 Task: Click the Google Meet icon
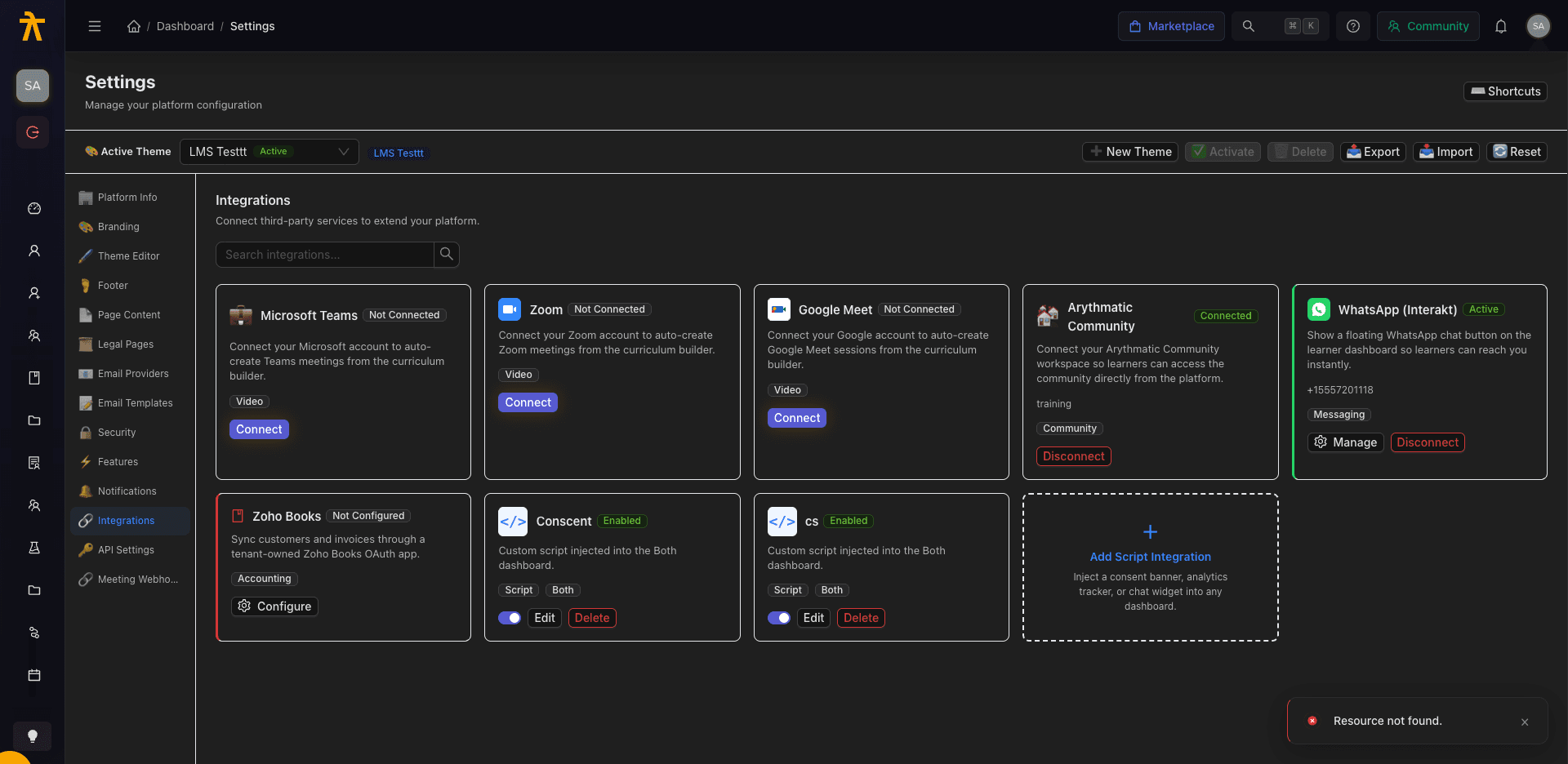click(x=779, y=309)
